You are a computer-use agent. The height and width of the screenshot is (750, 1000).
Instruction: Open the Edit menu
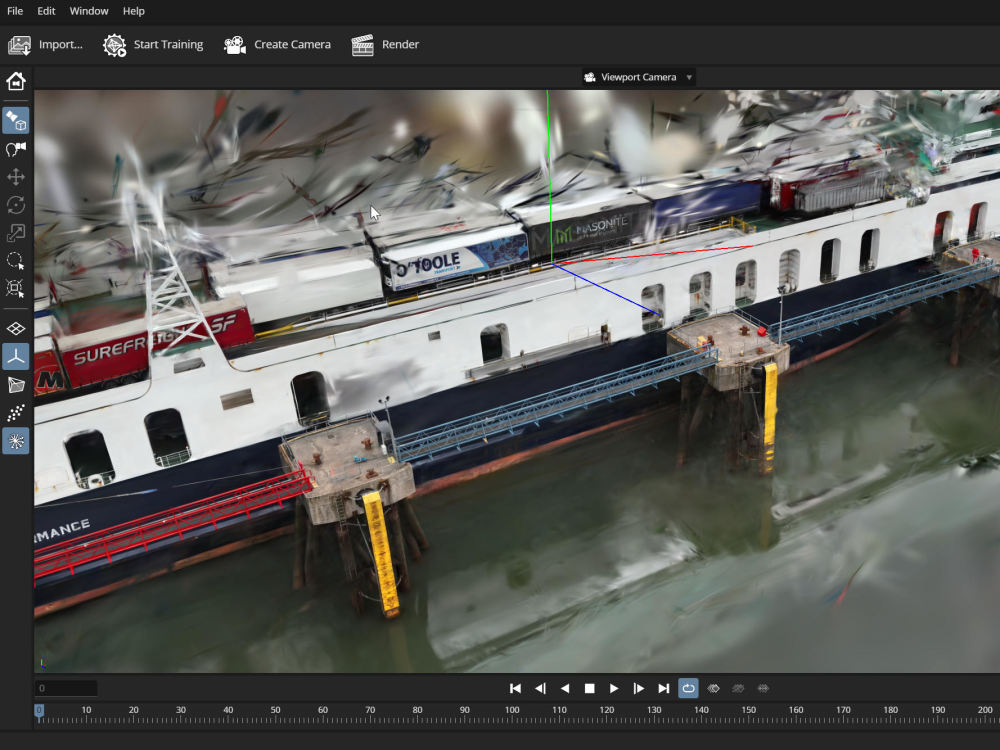click(46, 11)
